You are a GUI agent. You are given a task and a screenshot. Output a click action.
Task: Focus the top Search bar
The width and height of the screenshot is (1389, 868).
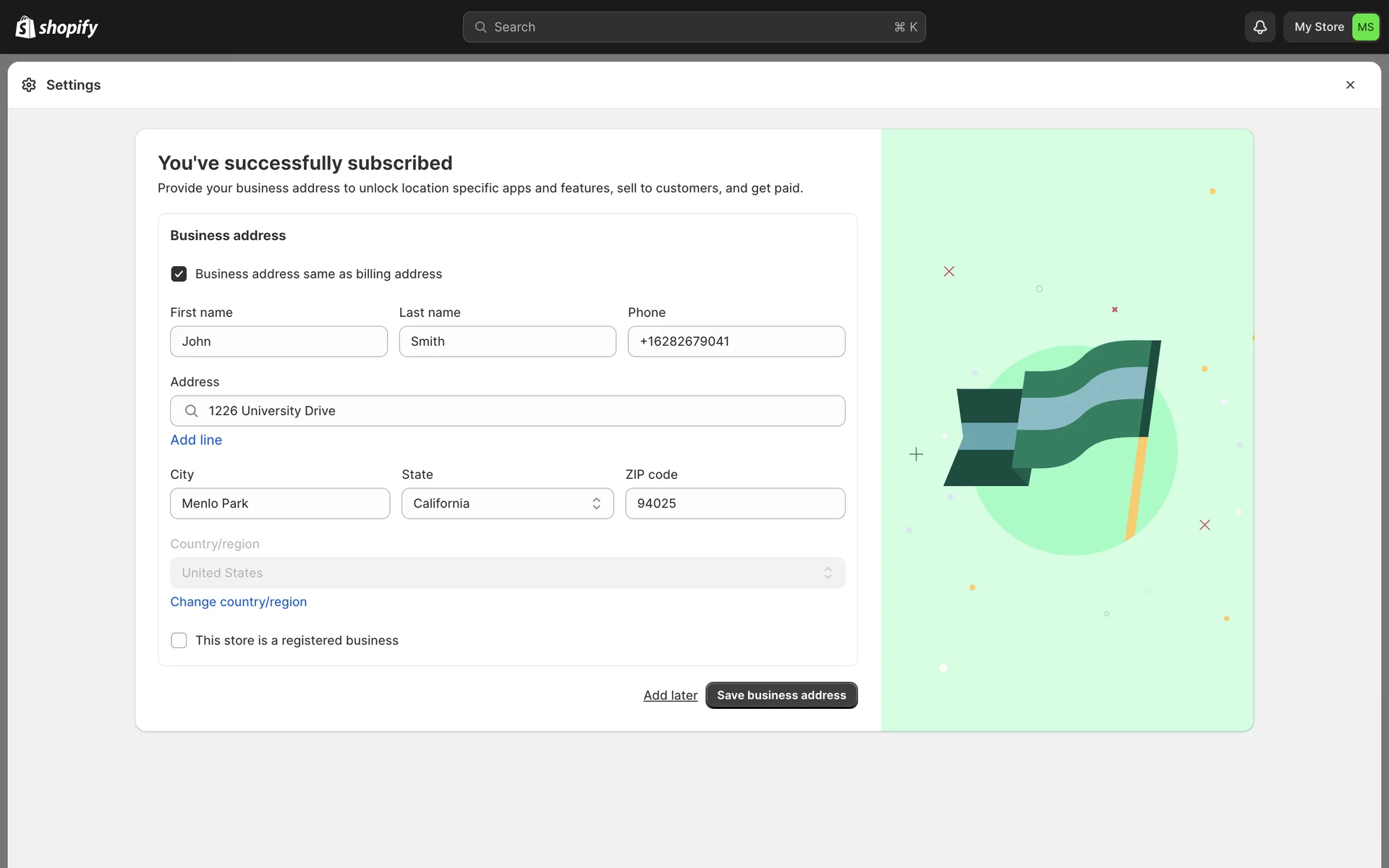pos(693,27)
